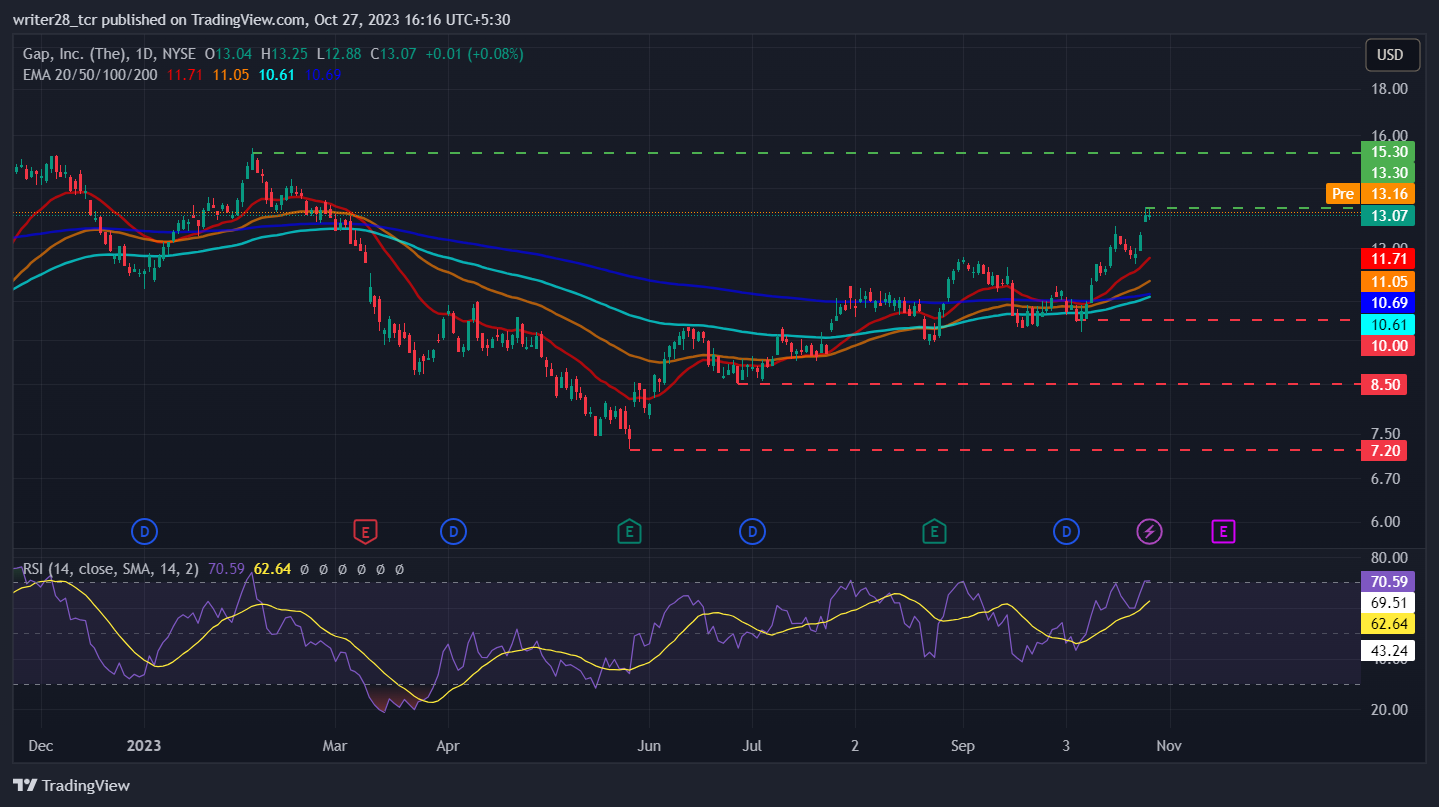
Task: Click the 6.00 price axis tick
Action: [x=1387, y=521]
